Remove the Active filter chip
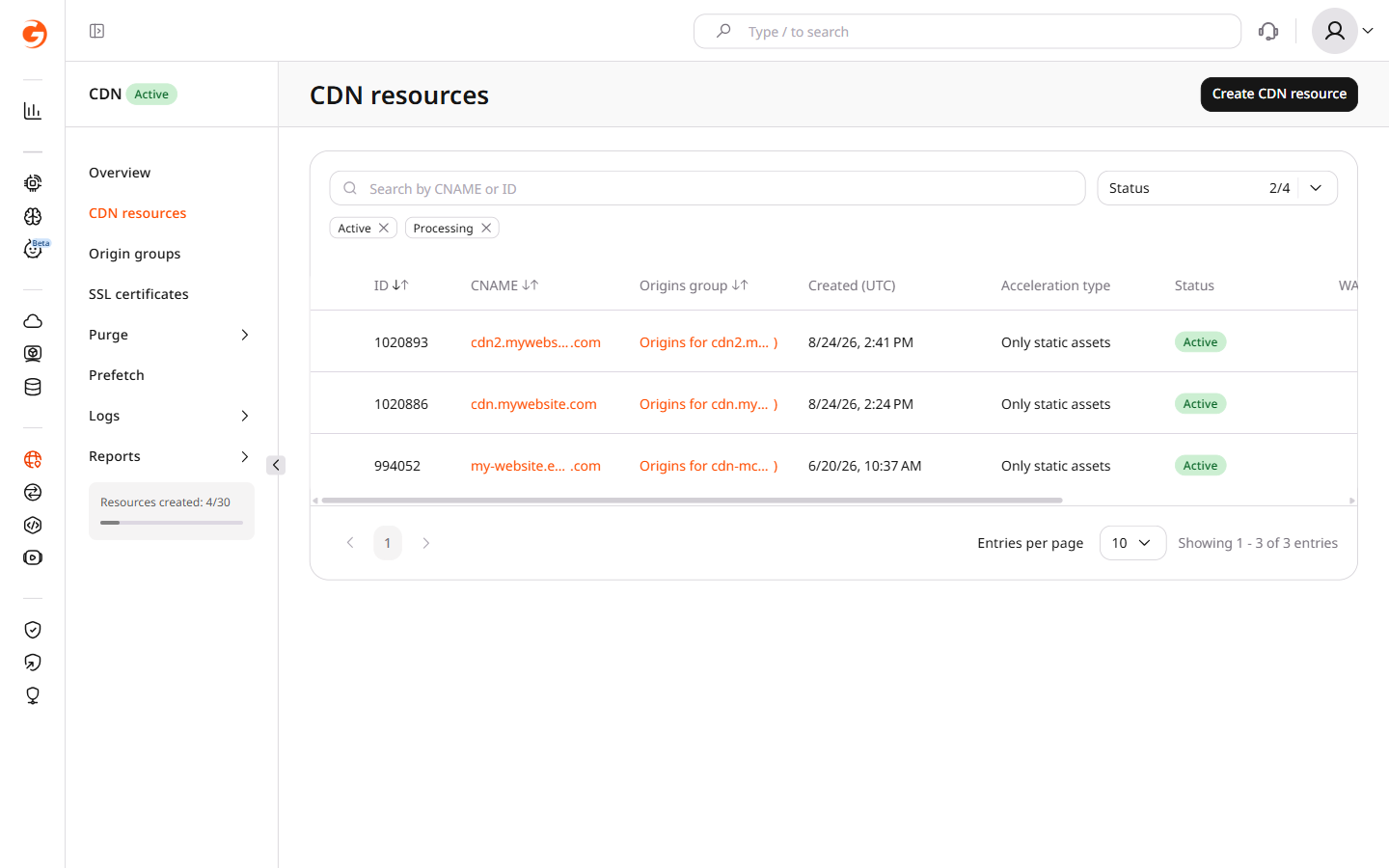Viewport: 1389px width, 868px height. pyautogui.click(x=384, y=228)
